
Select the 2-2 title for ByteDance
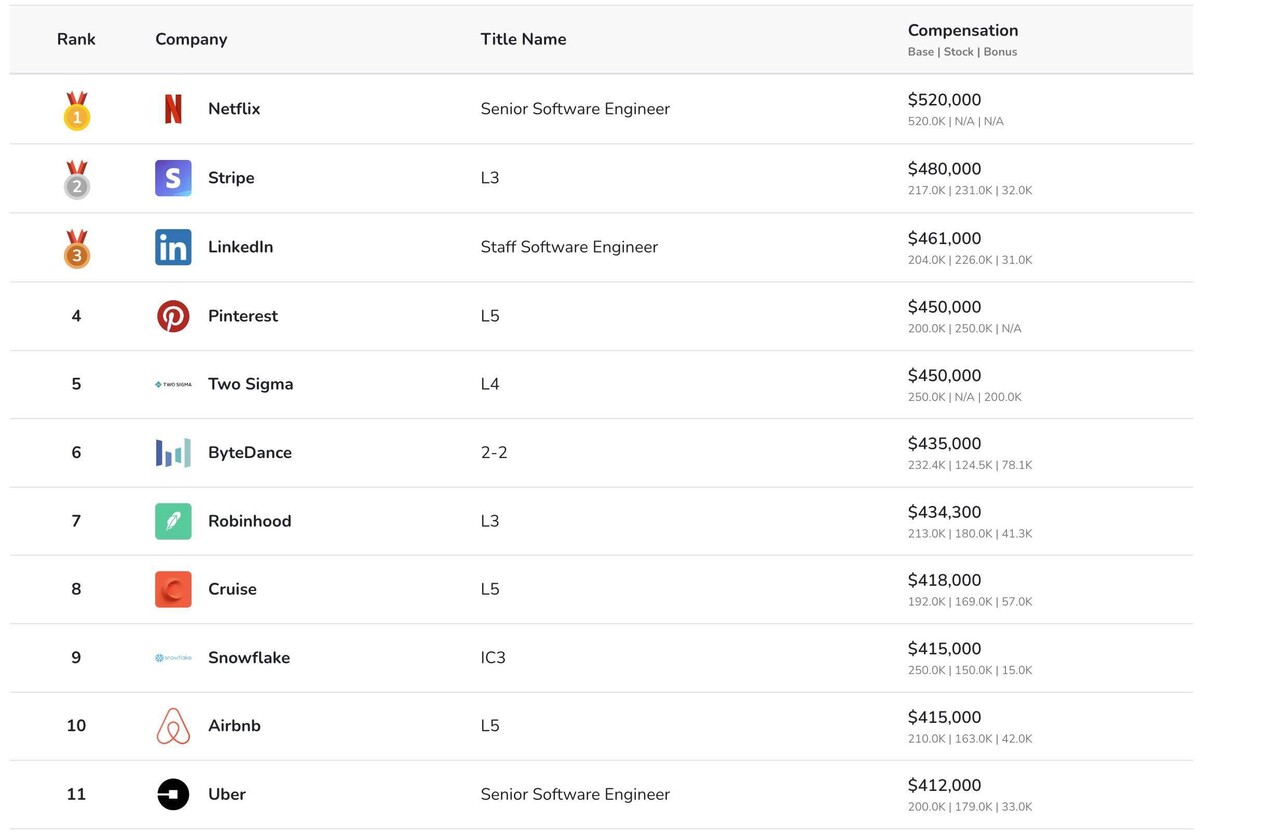pos(494,453)
